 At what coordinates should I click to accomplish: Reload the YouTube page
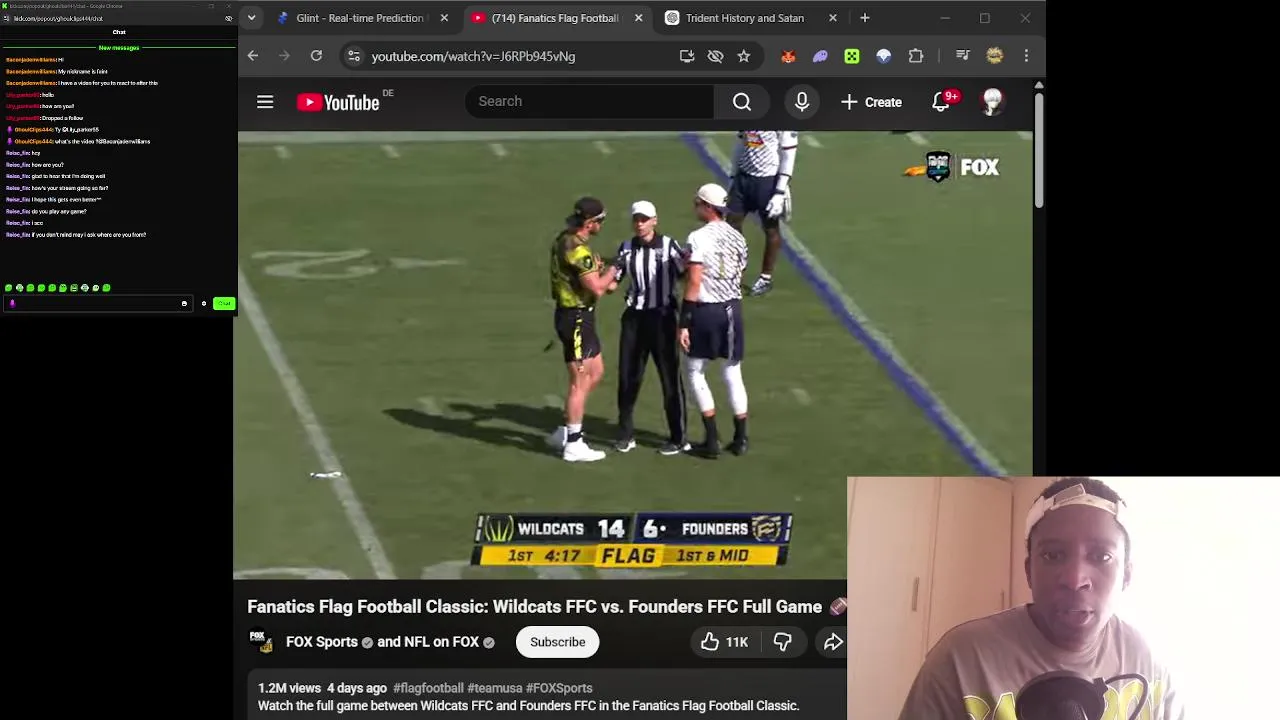[x=316, y=56]
